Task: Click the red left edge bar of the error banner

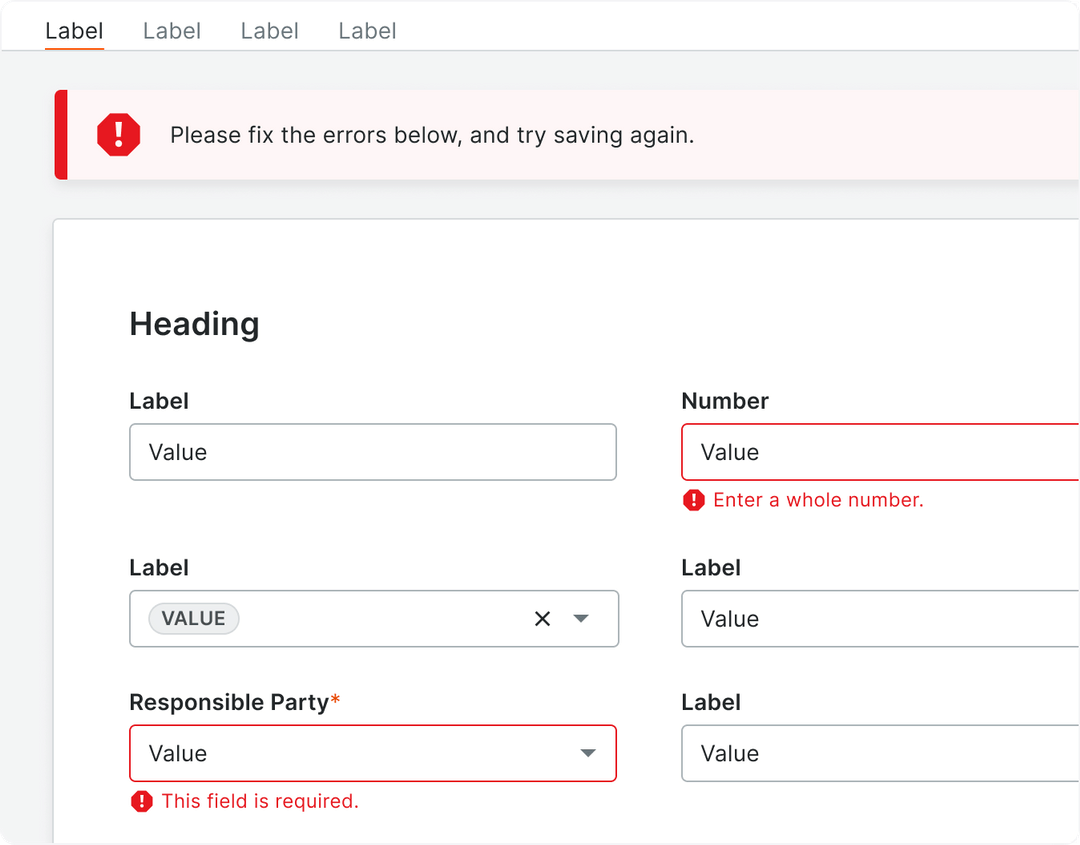Action: click(x=58, y=134)
